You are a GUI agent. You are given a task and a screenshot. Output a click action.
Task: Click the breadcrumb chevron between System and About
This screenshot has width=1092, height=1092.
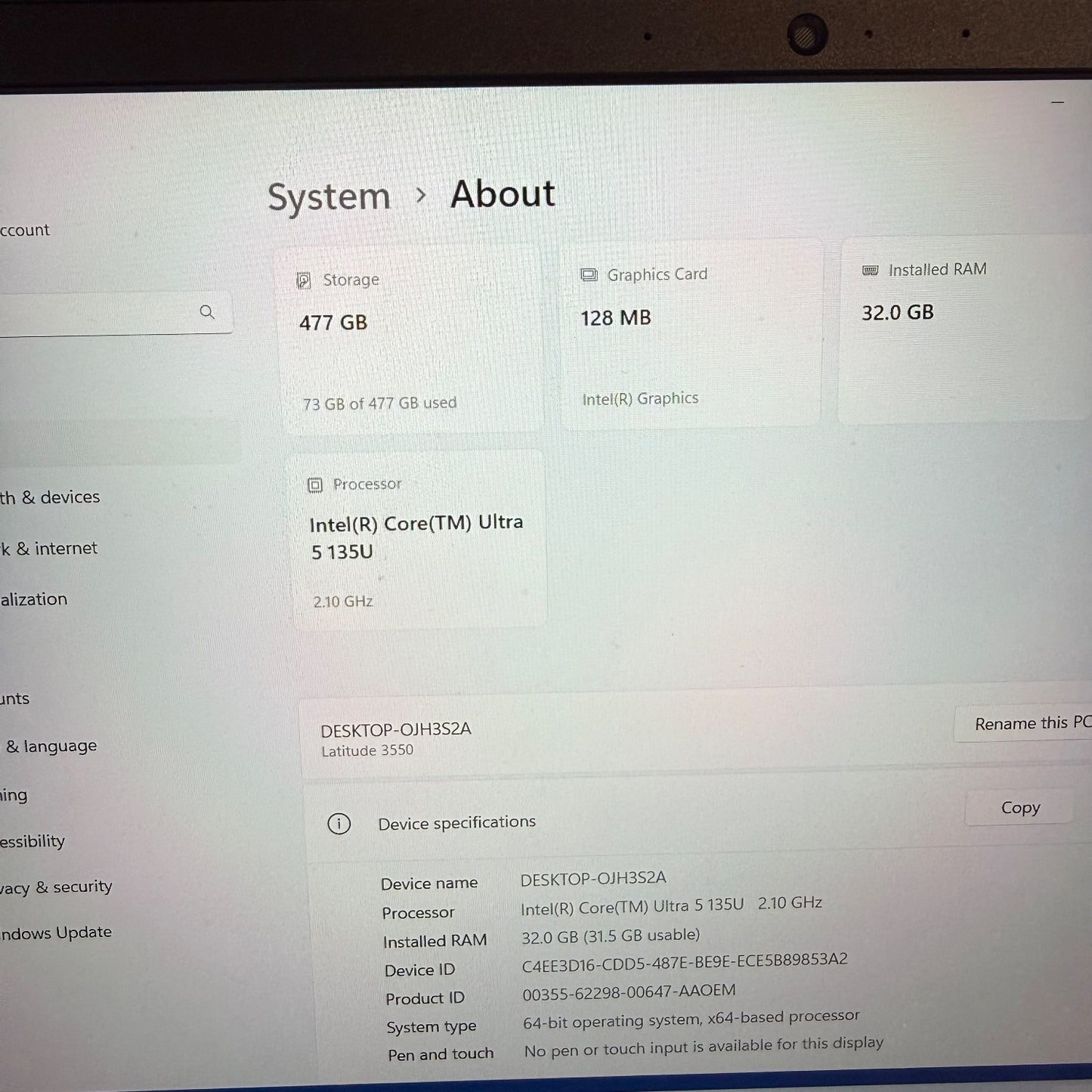pyautogui.click(x=421, y=196)
